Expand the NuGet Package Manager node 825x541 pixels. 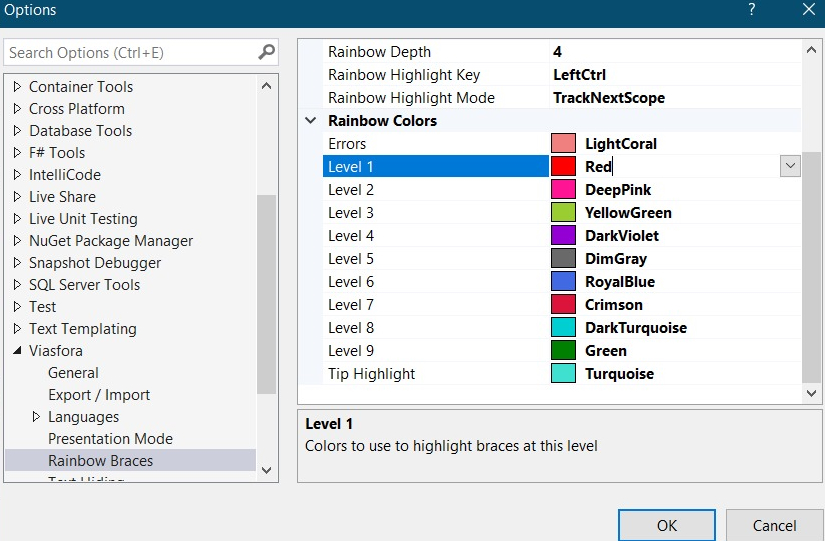17,241
